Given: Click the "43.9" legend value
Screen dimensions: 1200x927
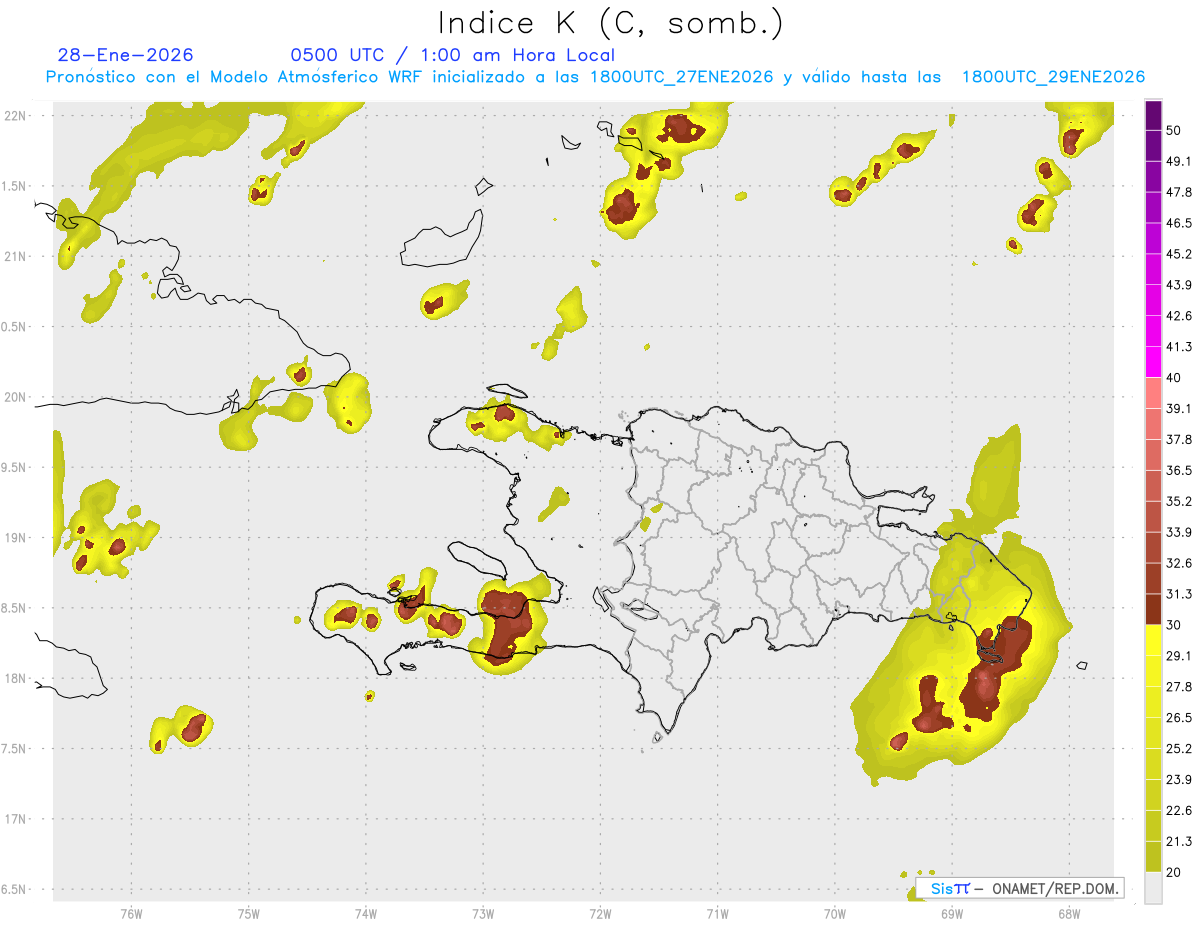Looking at the screenshot, I should (1178, 285).
